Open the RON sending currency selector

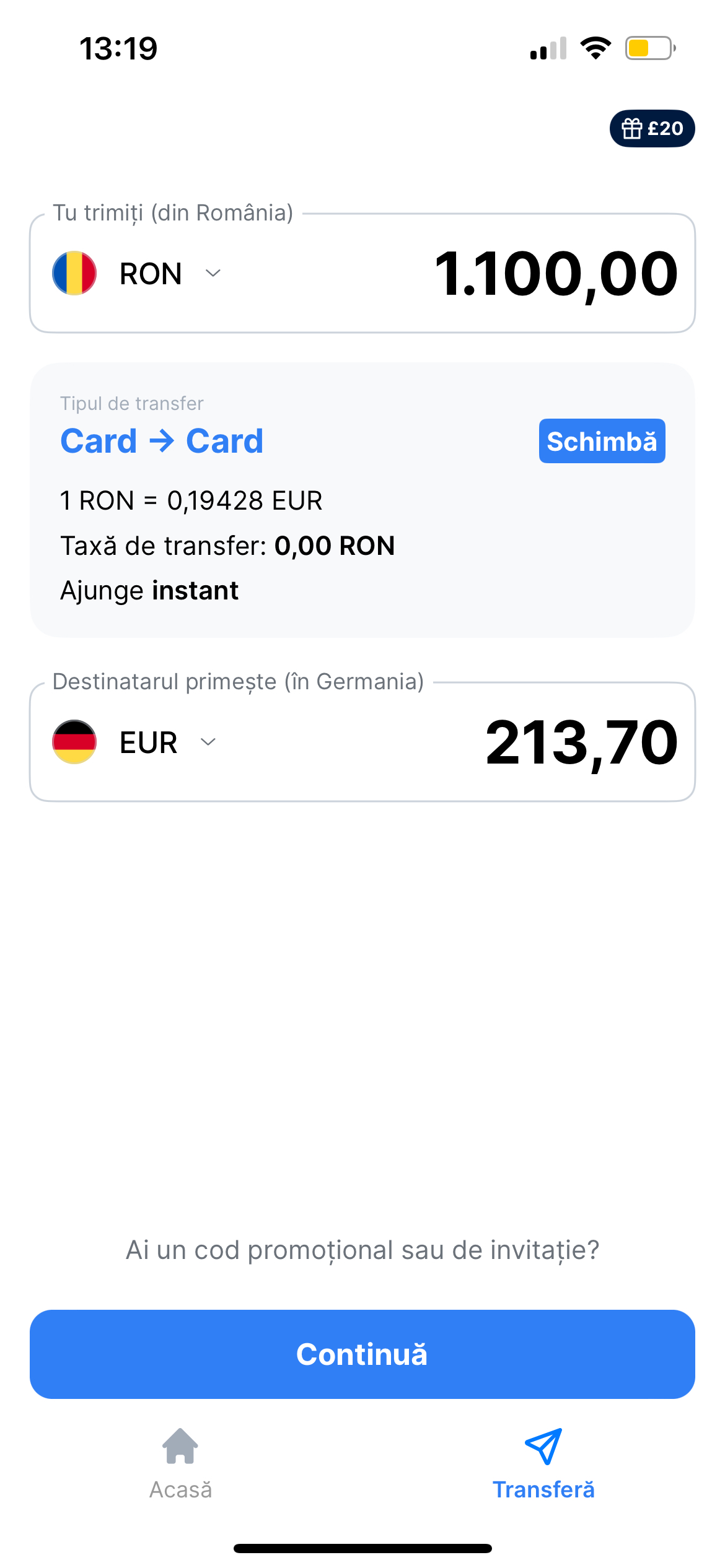point(151,273)
